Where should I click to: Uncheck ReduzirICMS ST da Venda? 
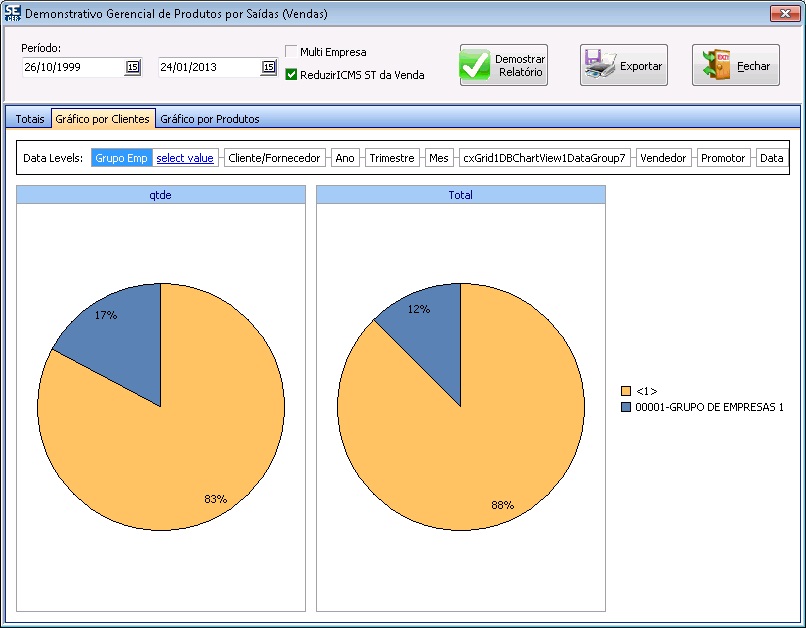(x=291, y=75)
